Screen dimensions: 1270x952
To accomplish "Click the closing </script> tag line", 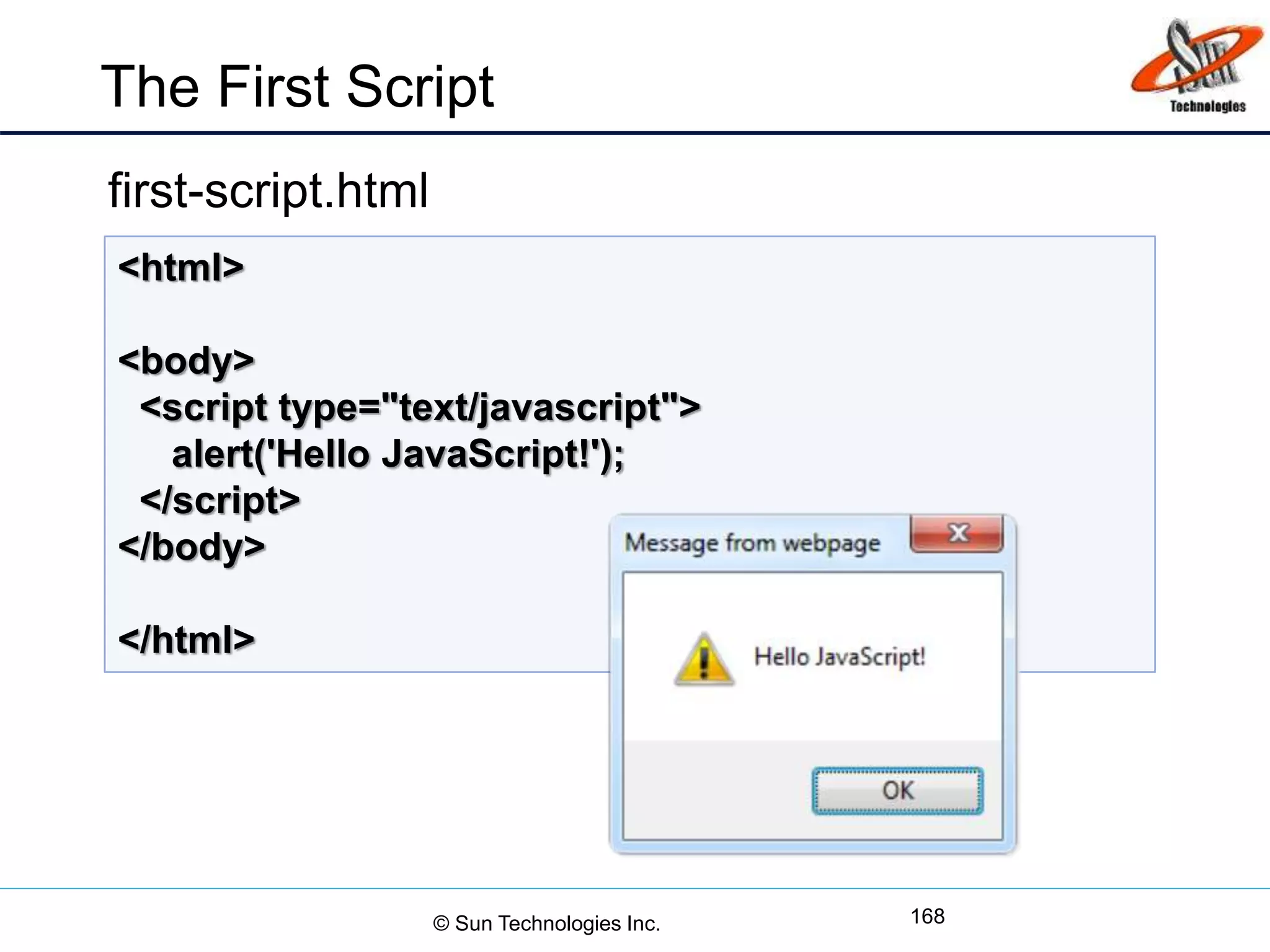I will [220, 501].
